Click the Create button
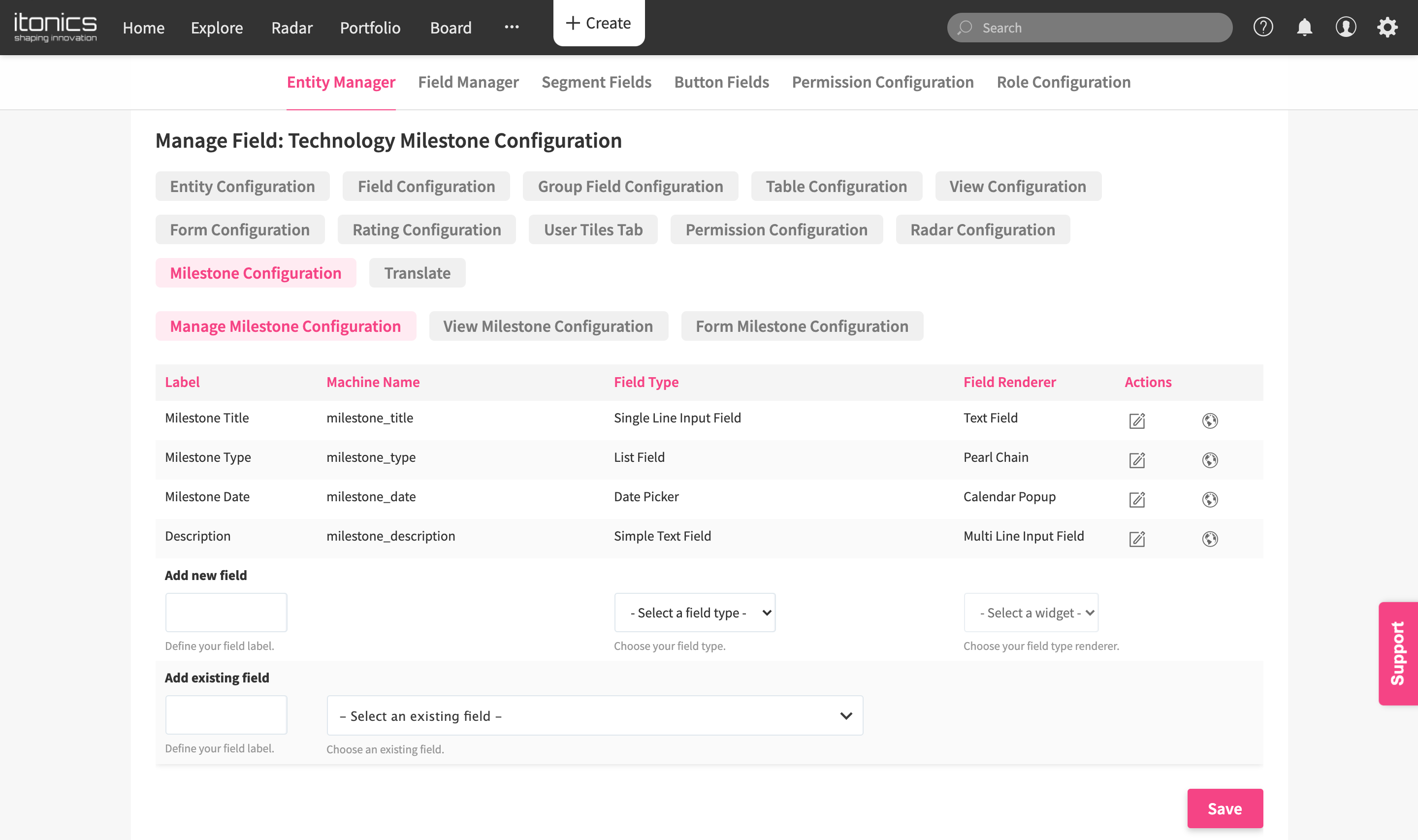 tap(599, 23)
